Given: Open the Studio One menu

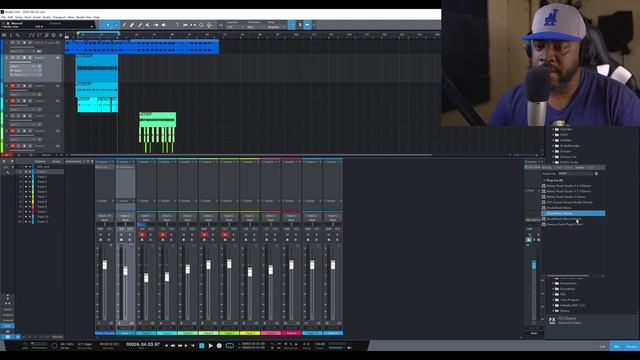Looking at the screenshot, I should 84,18.
